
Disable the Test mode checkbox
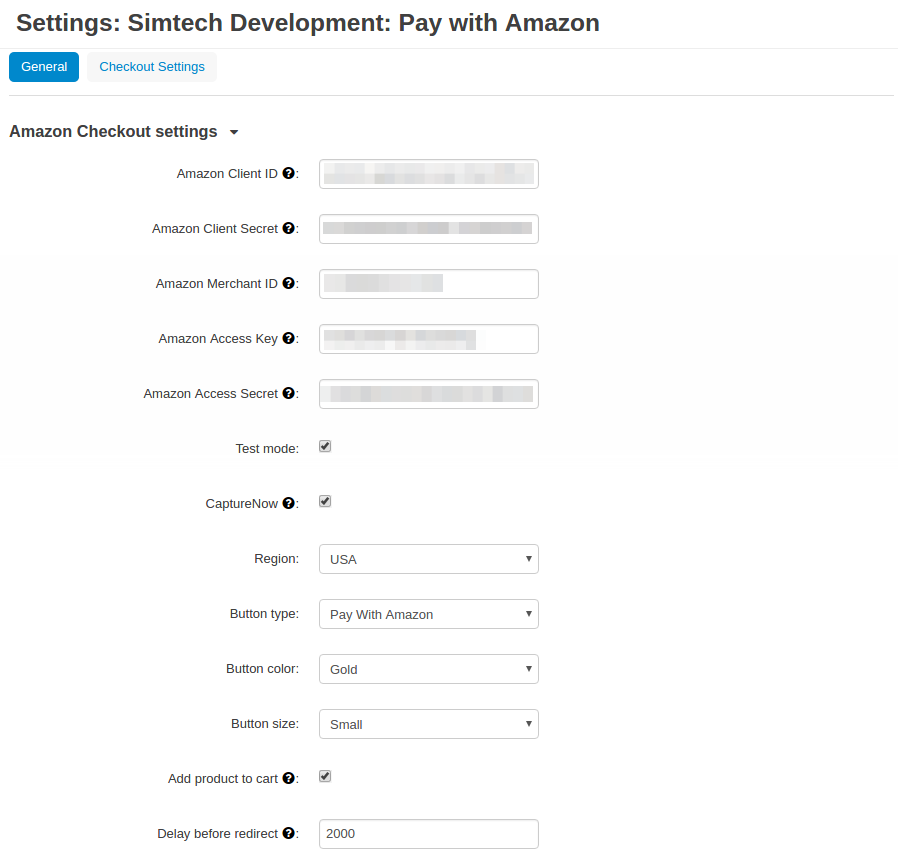(x=325, y=446)
